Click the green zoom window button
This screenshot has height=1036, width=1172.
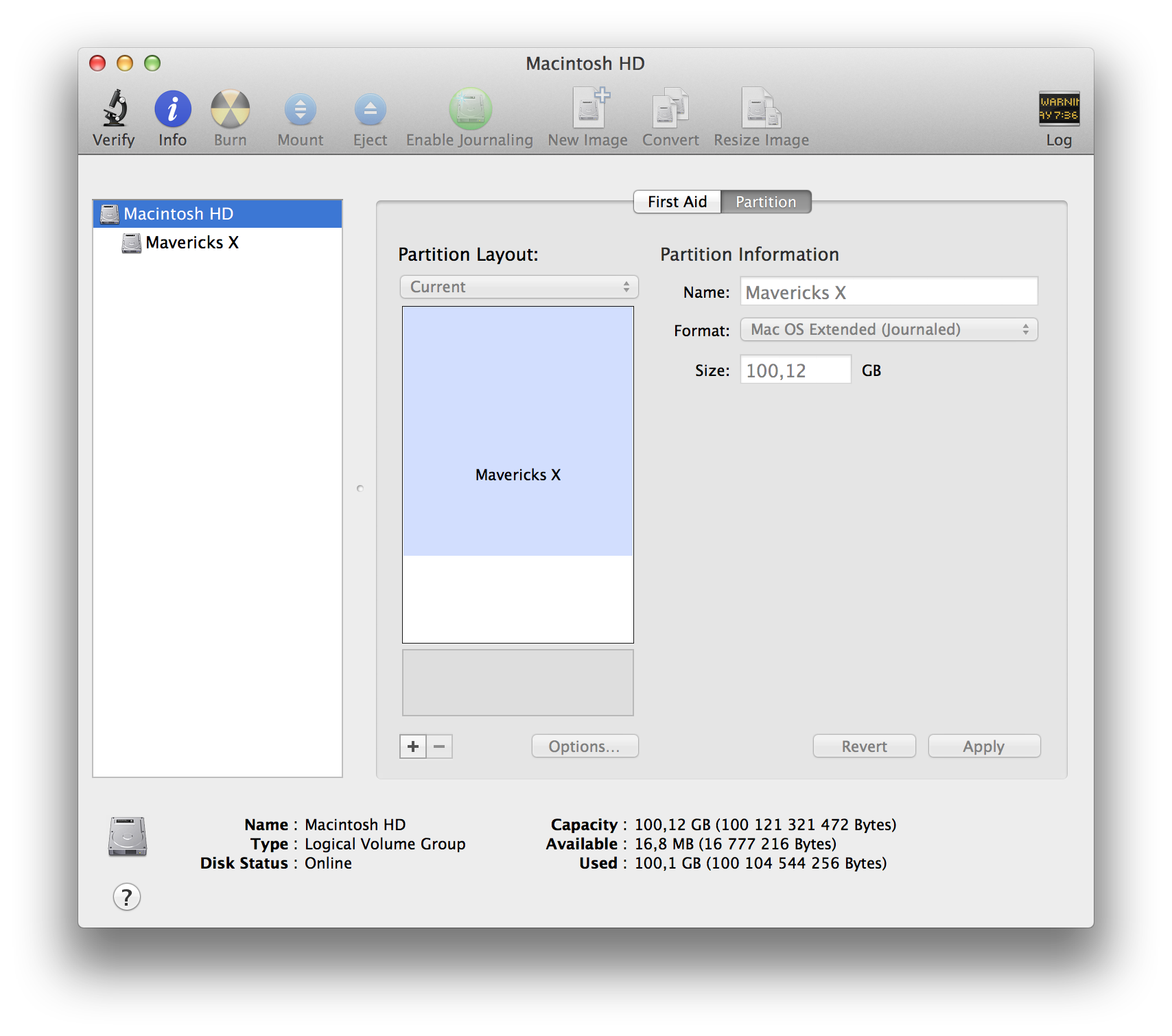[x=152, y=63]
